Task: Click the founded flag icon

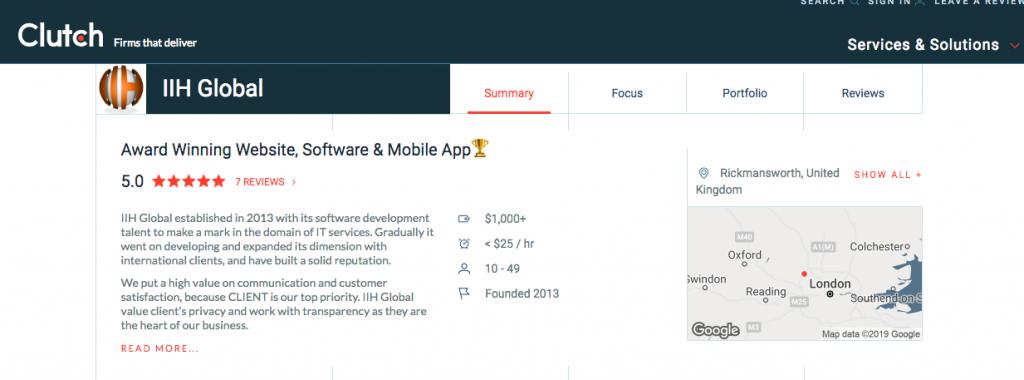Action: (464, 294)
